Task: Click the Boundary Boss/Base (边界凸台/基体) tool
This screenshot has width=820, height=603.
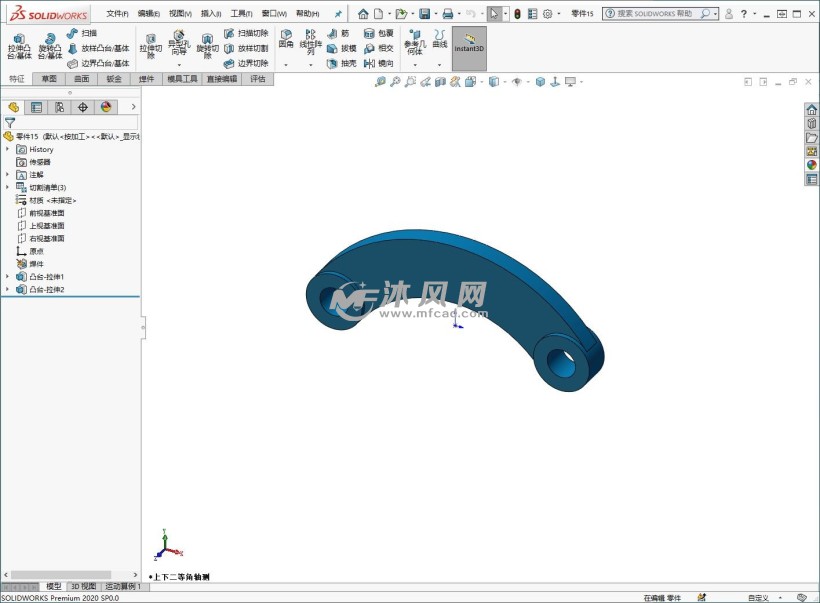Action: point(98,63)
